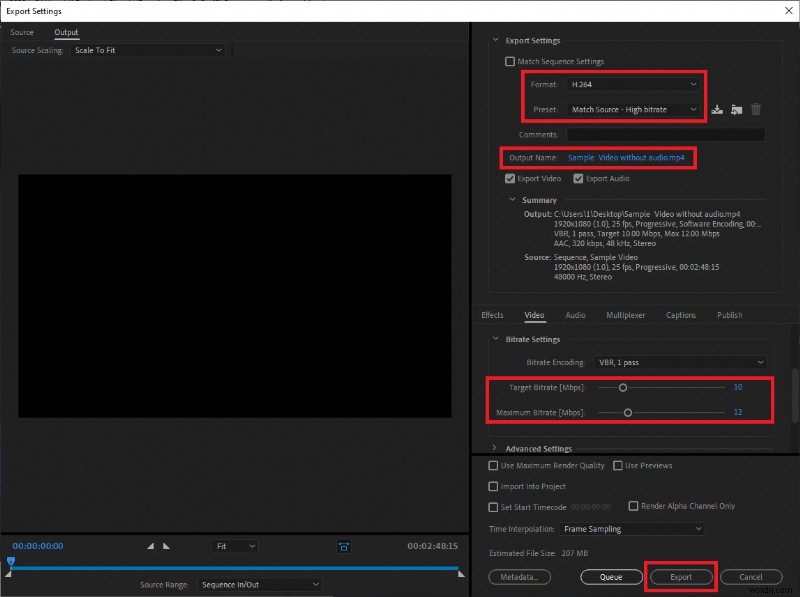The height and width of the screenshot is (597, 800).
Task: Click the Set In Point triangle icon
Action: click(x=151, y=546)
